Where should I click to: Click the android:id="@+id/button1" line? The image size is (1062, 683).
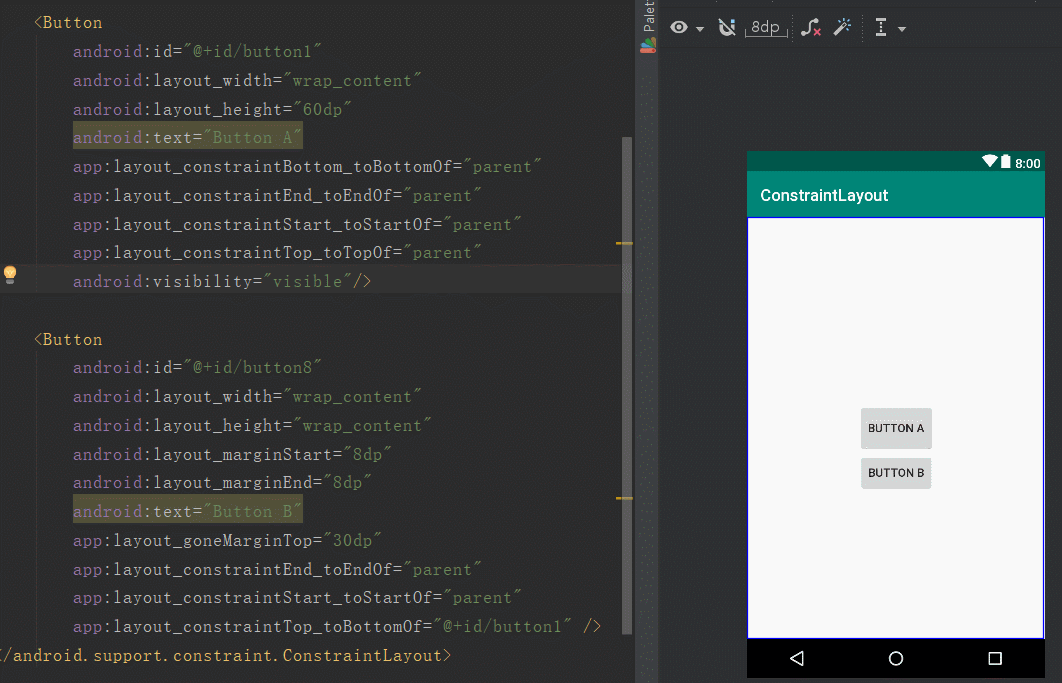[x=197, y=51]
